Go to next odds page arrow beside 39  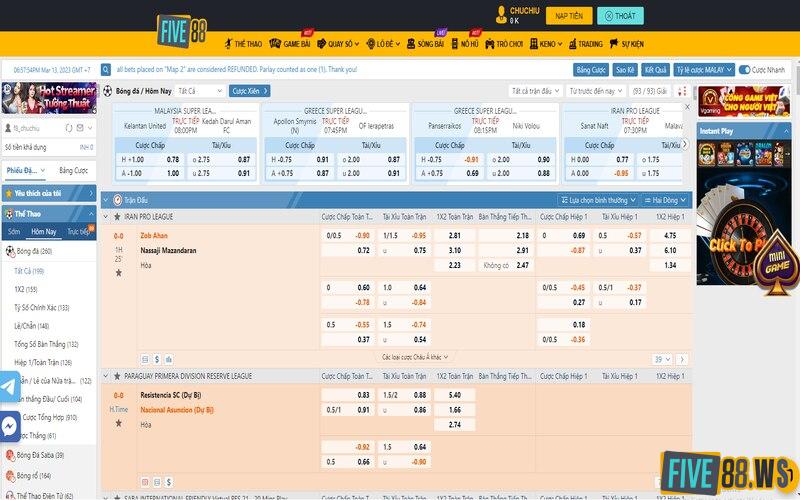pos(682,360)
